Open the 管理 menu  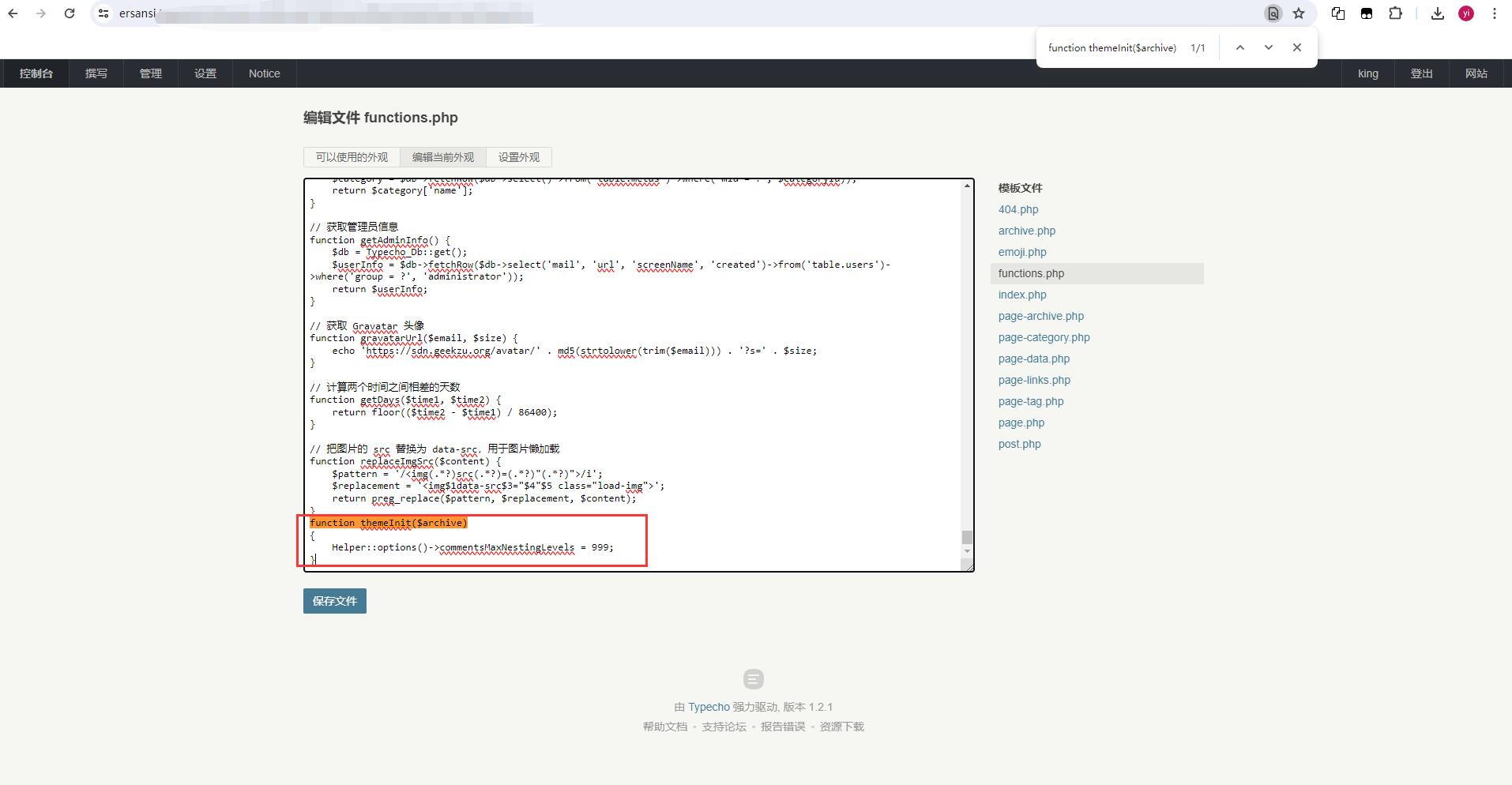151,73
